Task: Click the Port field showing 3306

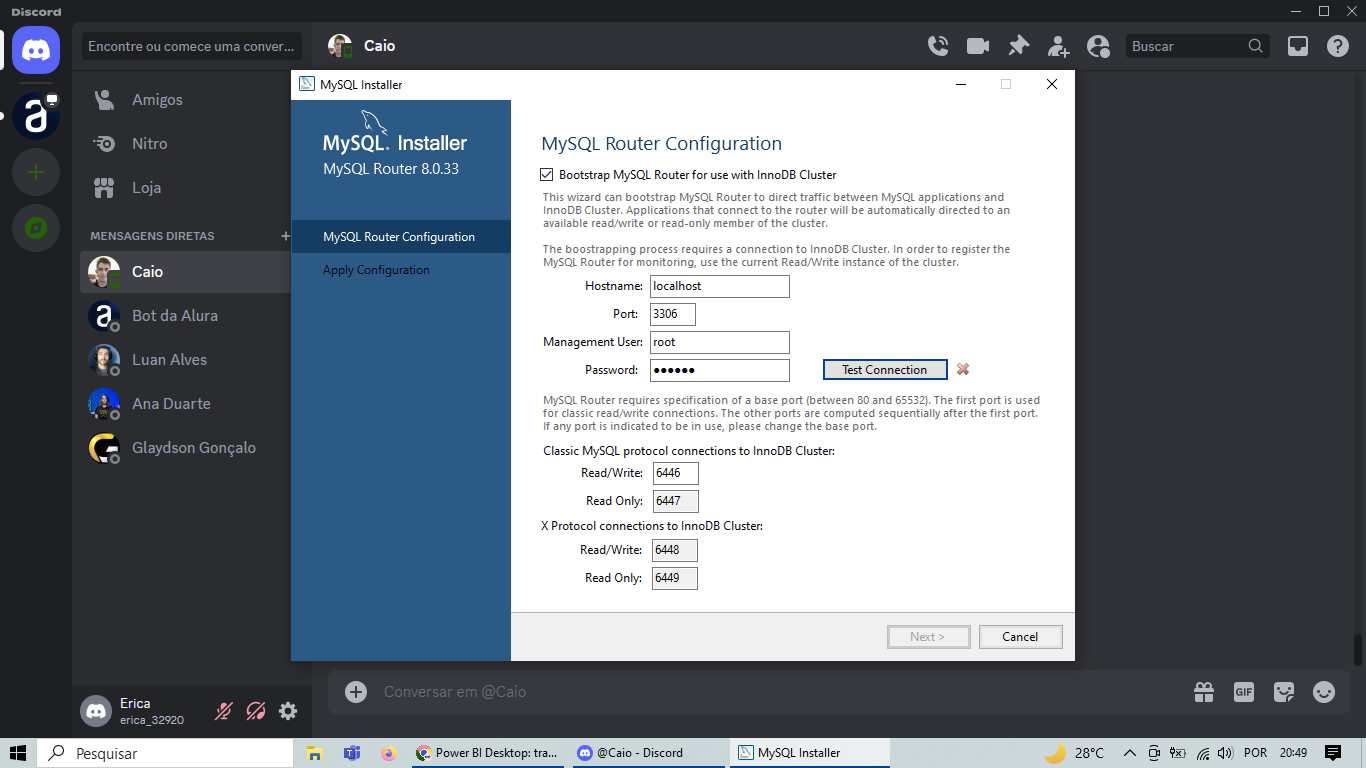Action: click(673, 314)
